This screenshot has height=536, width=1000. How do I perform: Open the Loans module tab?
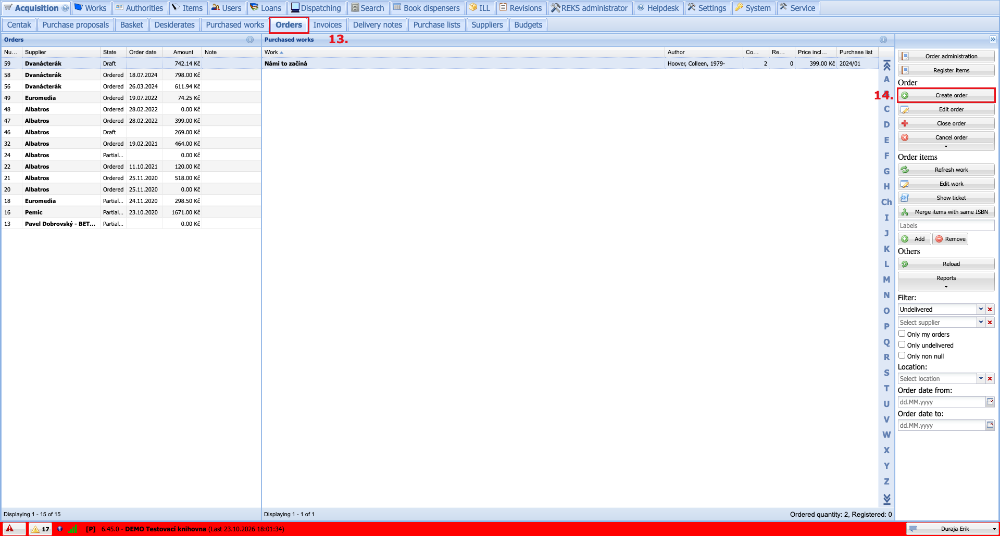(x=266, y=8)
